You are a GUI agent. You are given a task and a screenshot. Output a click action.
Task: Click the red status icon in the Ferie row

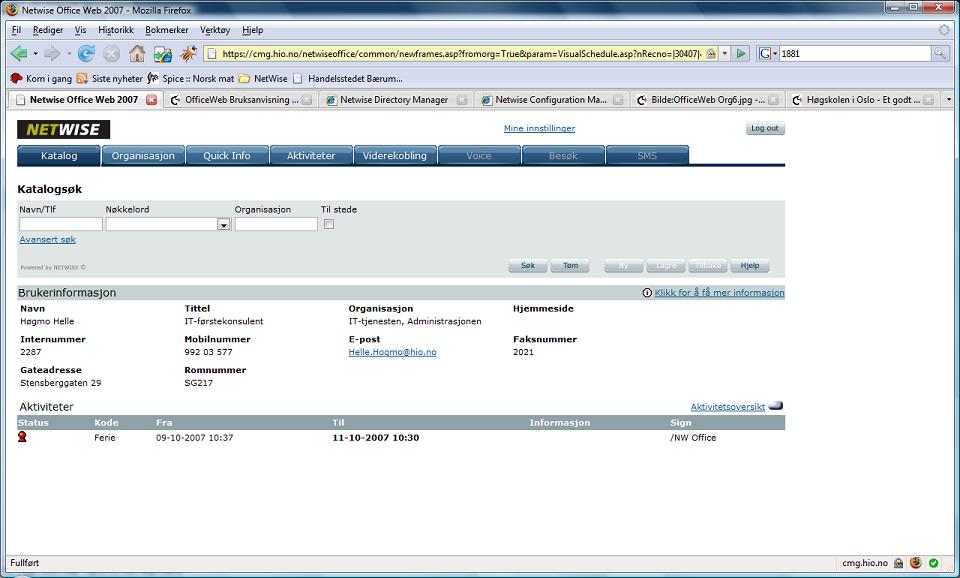[23, 437]
